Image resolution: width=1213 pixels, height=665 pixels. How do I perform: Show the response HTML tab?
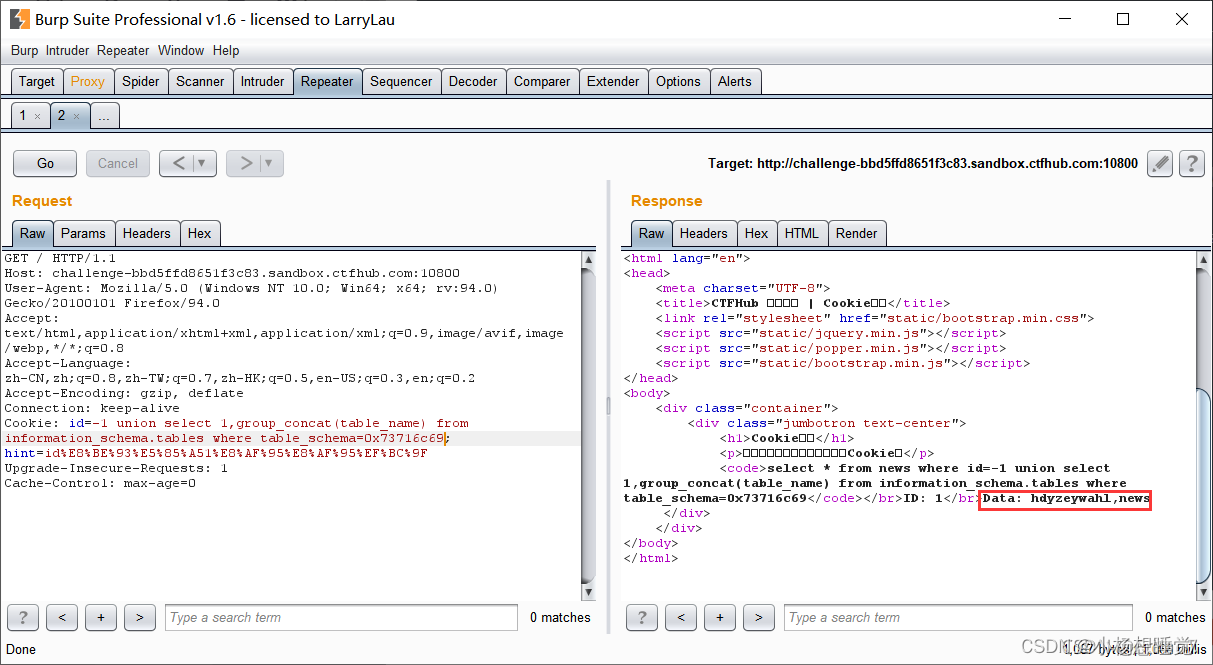pos(802,233)
